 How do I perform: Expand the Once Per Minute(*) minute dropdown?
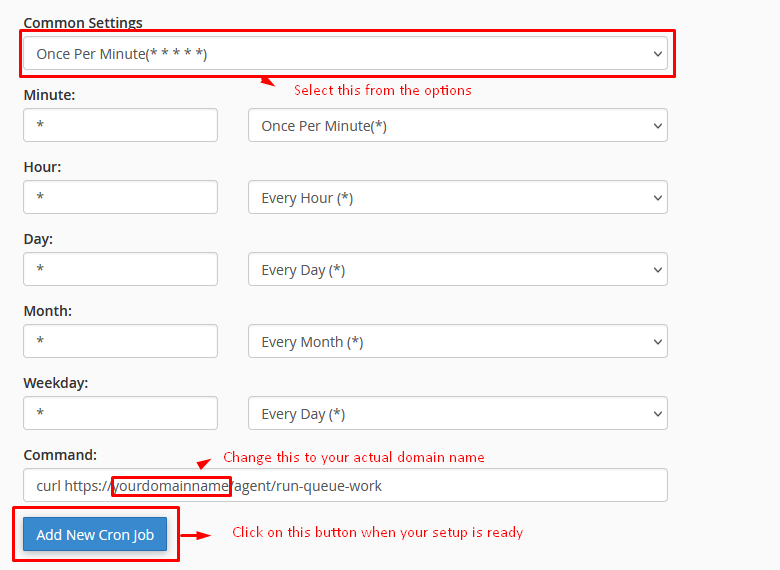(457, 125)
